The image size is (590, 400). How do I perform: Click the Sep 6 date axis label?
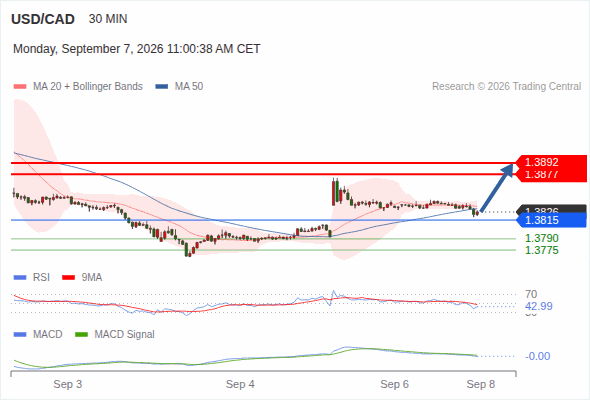(394, 384)
